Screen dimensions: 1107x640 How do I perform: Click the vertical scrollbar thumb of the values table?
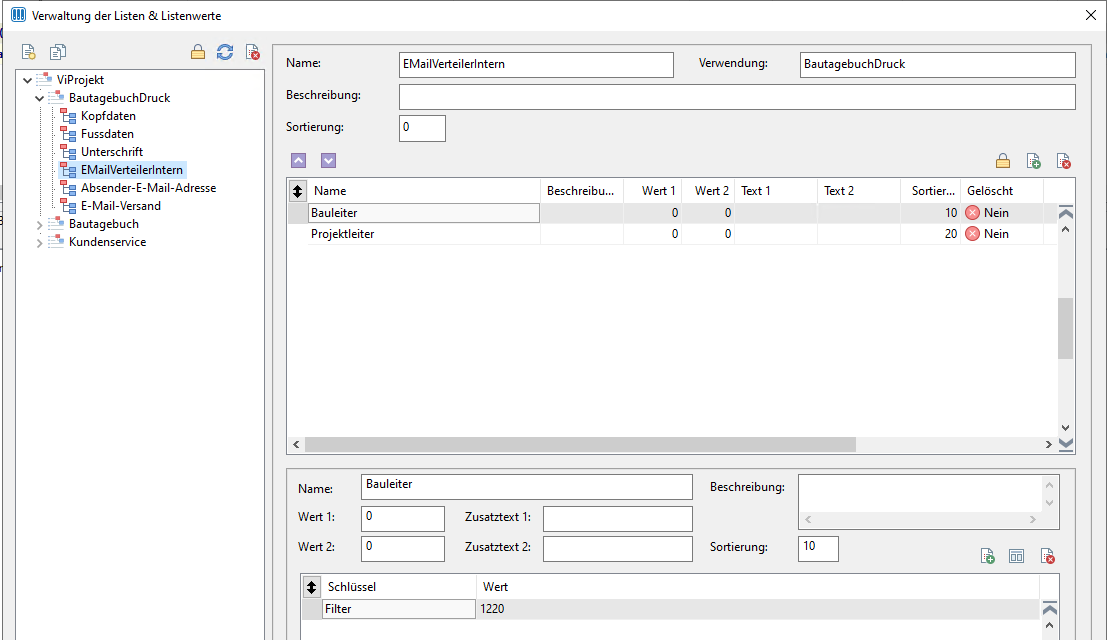(x=1065, y=328)
